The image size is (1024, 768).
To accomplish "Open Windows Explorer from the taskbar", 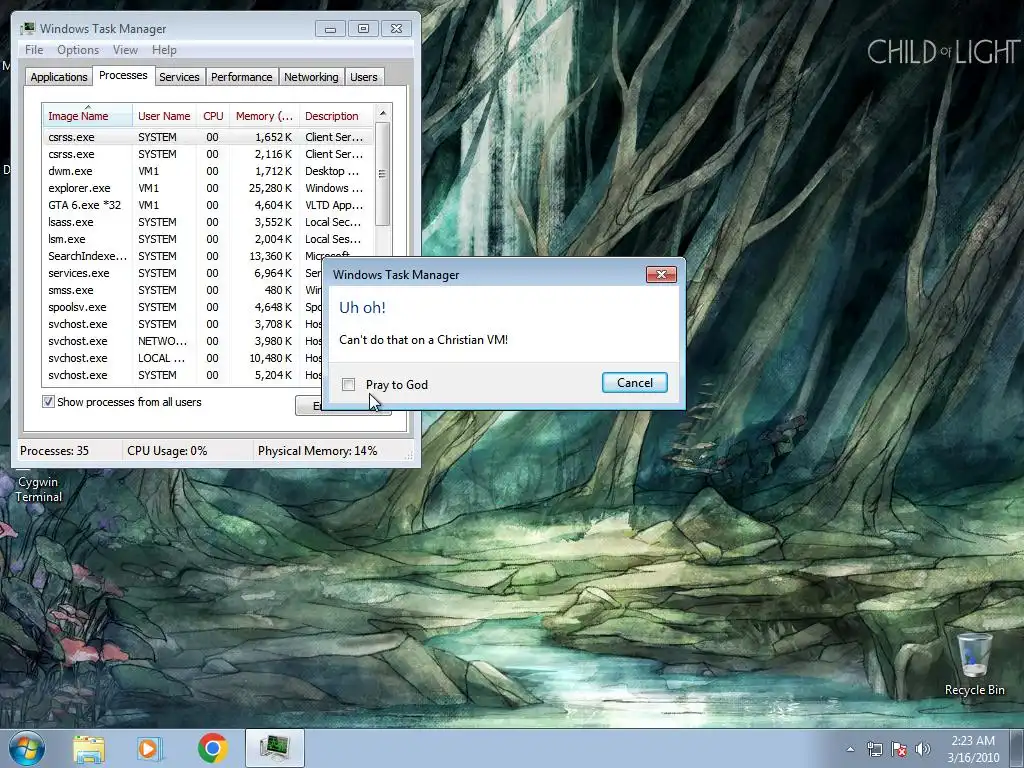I will pos(89,749).
